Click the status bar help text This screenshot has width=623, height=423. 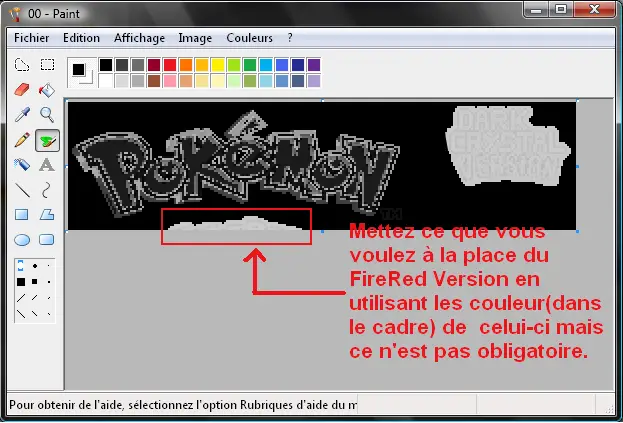coord(183,405)
